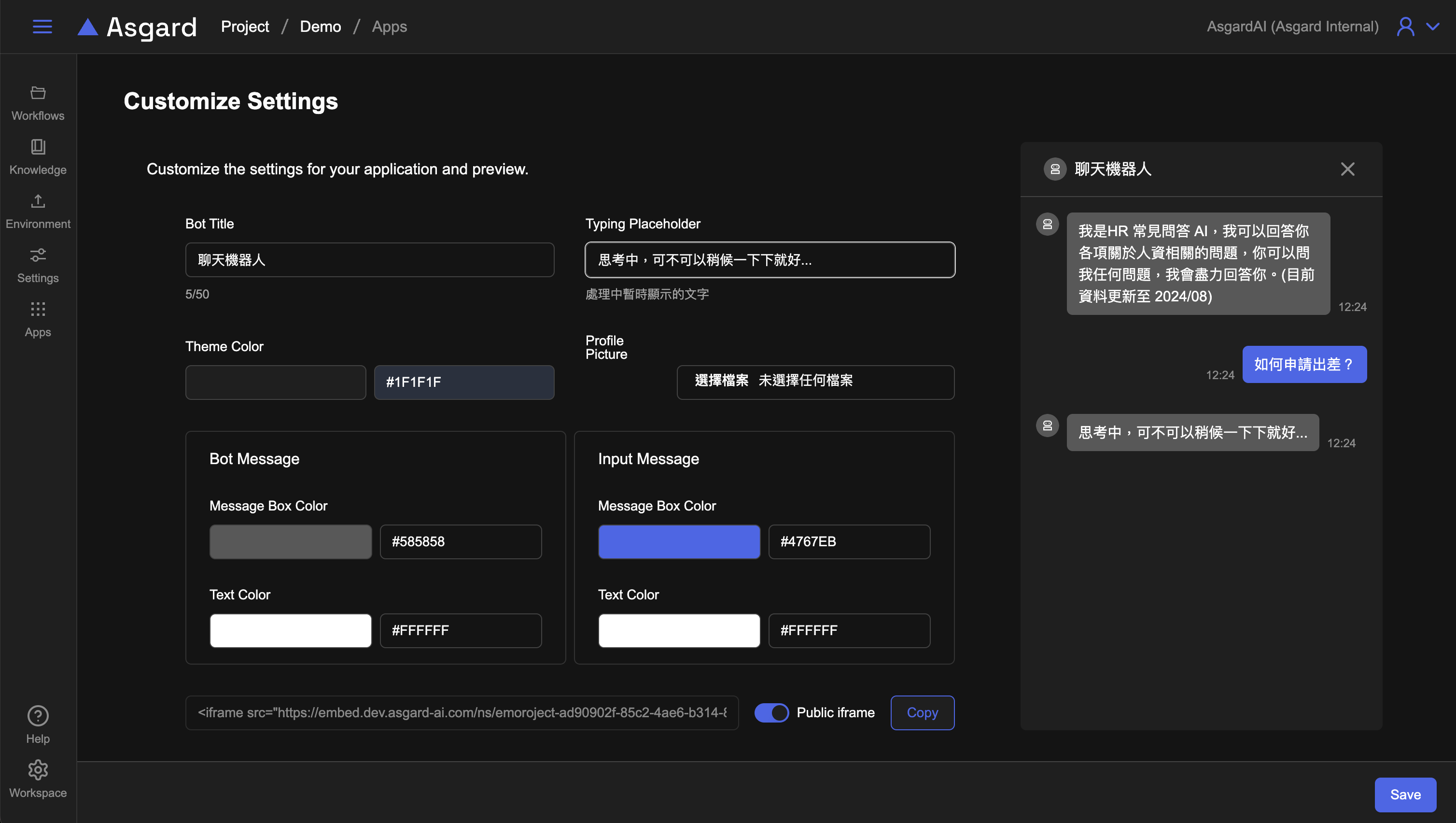
Task: Click the Help question mark icon
Action: [38, 716]
